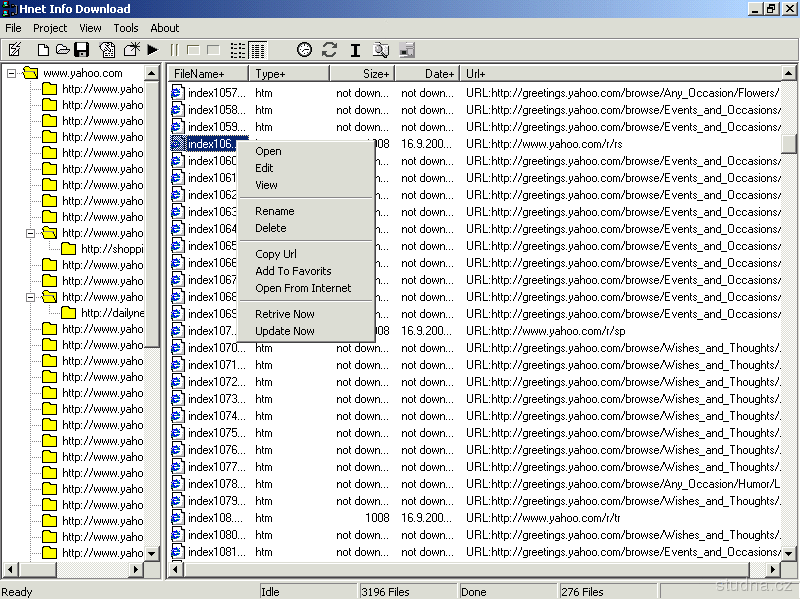Select the index1070 file row
Screen dimensions: 800x599
(x=215, y=348)
